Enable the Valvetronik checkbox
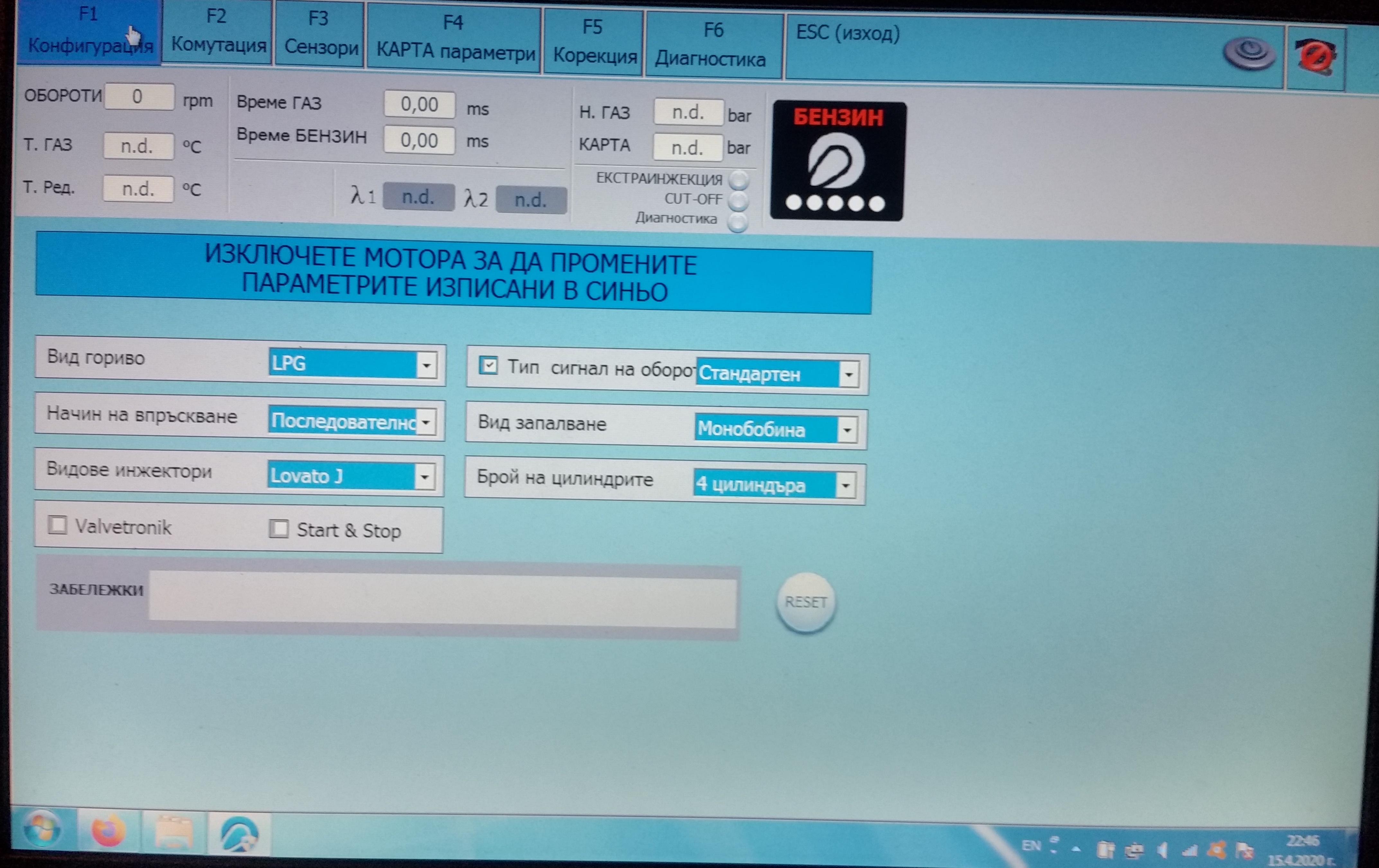The width and height of the screenshot is (1379, 868). [x=57, y=525]
